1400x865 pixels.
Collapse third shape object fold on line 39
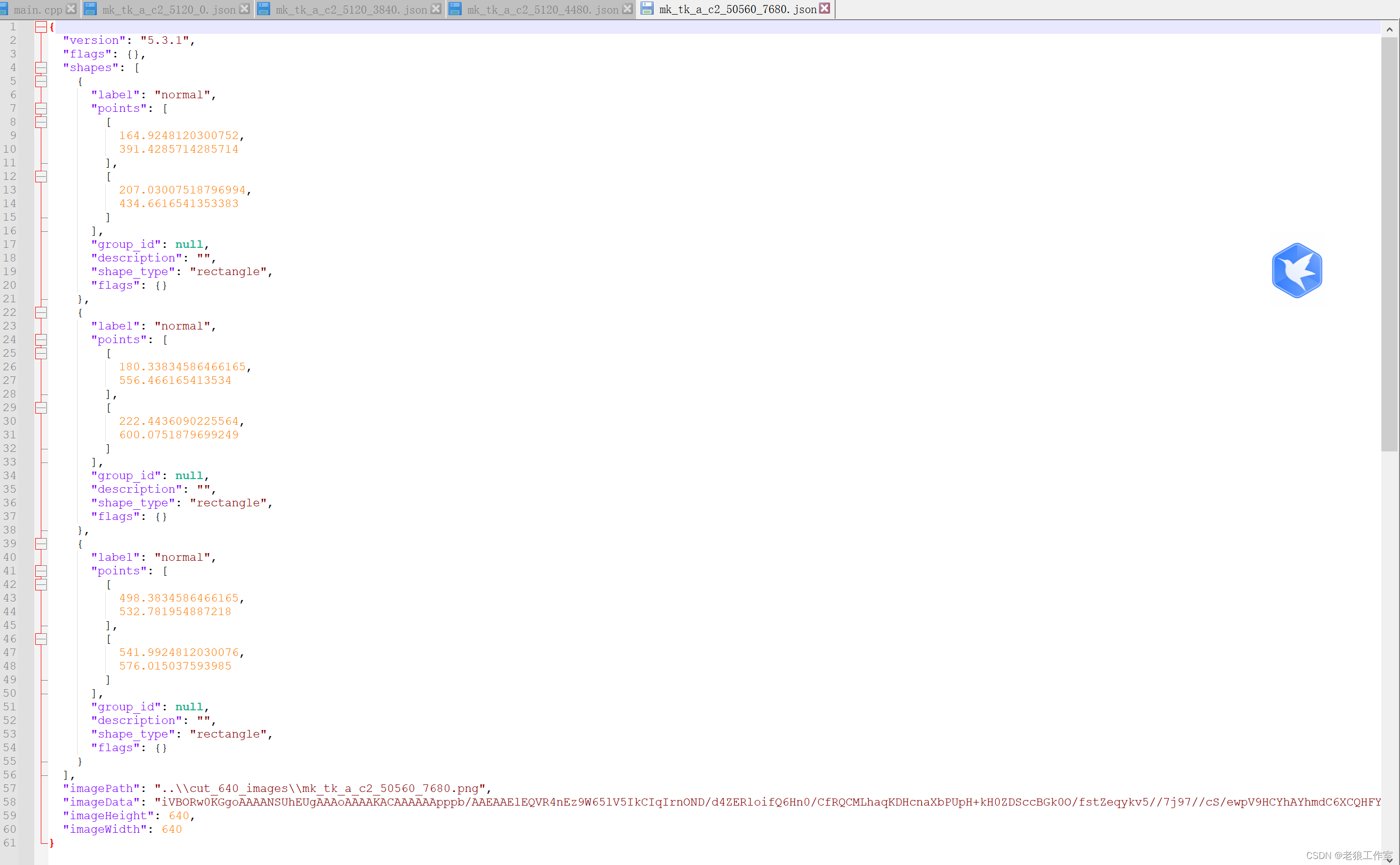coord(41,544)
